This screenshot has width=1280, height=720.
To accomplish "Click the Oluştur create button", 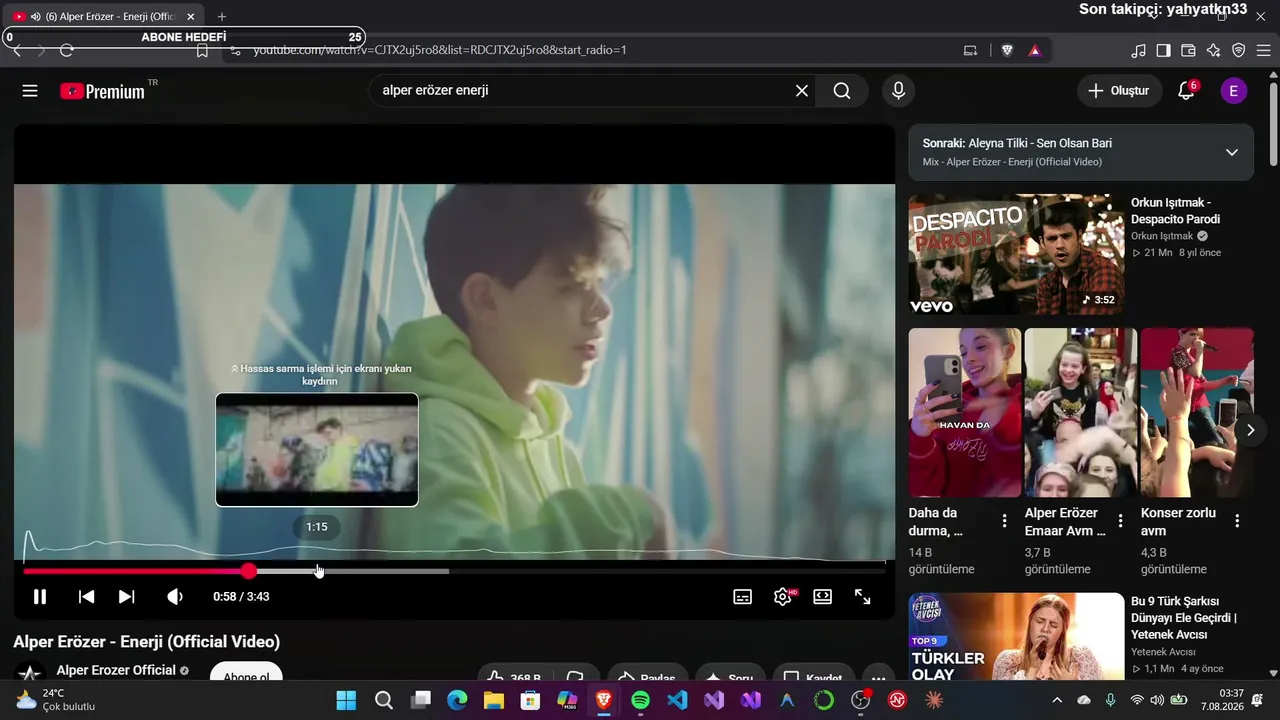I will 1120,91.
